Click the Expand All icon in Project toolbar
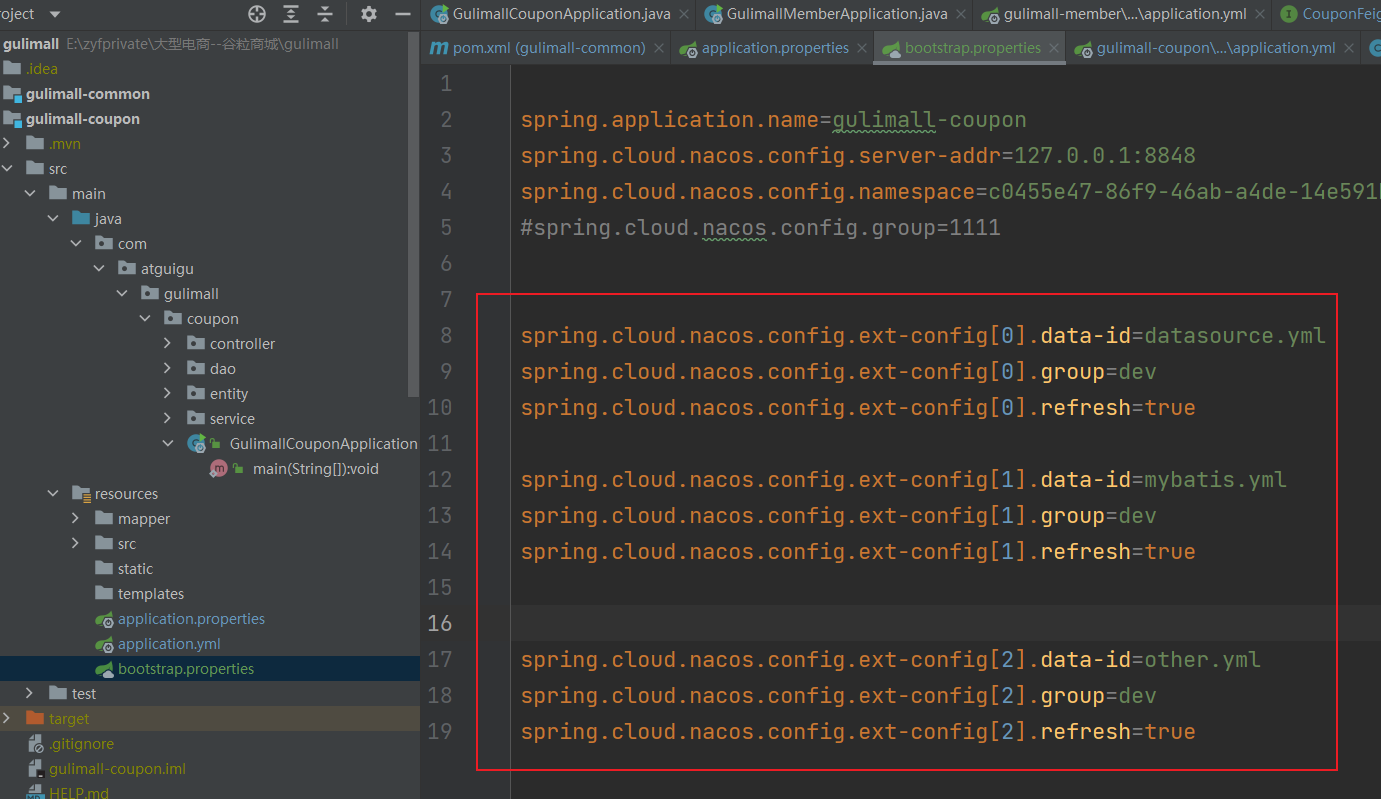The width and height of the screenshot is (1381, 799). coord(291,14)
